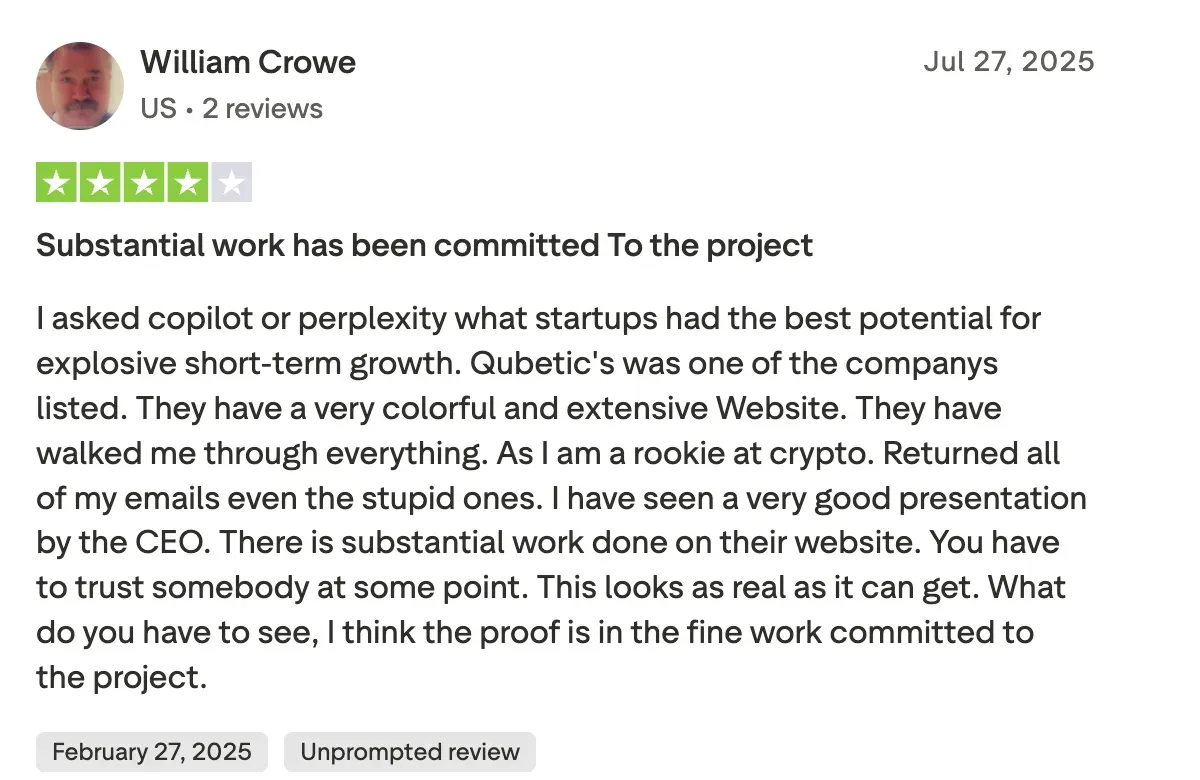Click the "Unprompted review" tag
The width and height of the screenshot is (1200, 780).
(410, 752)
